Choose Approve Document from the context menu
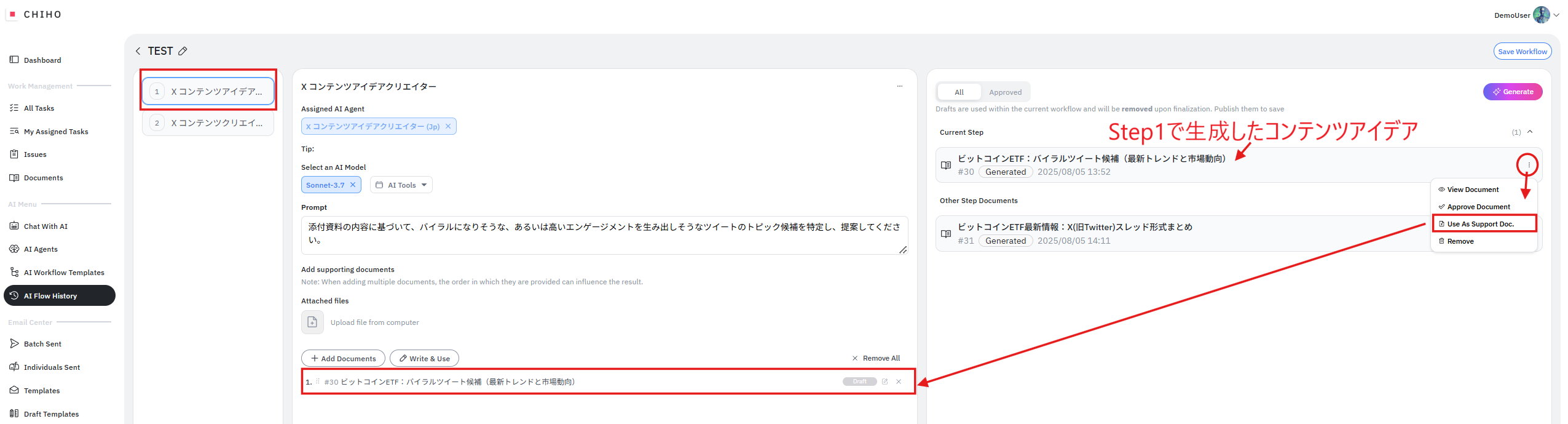The height and width of the screenshot is (424, 1568). pos(1478,207)
